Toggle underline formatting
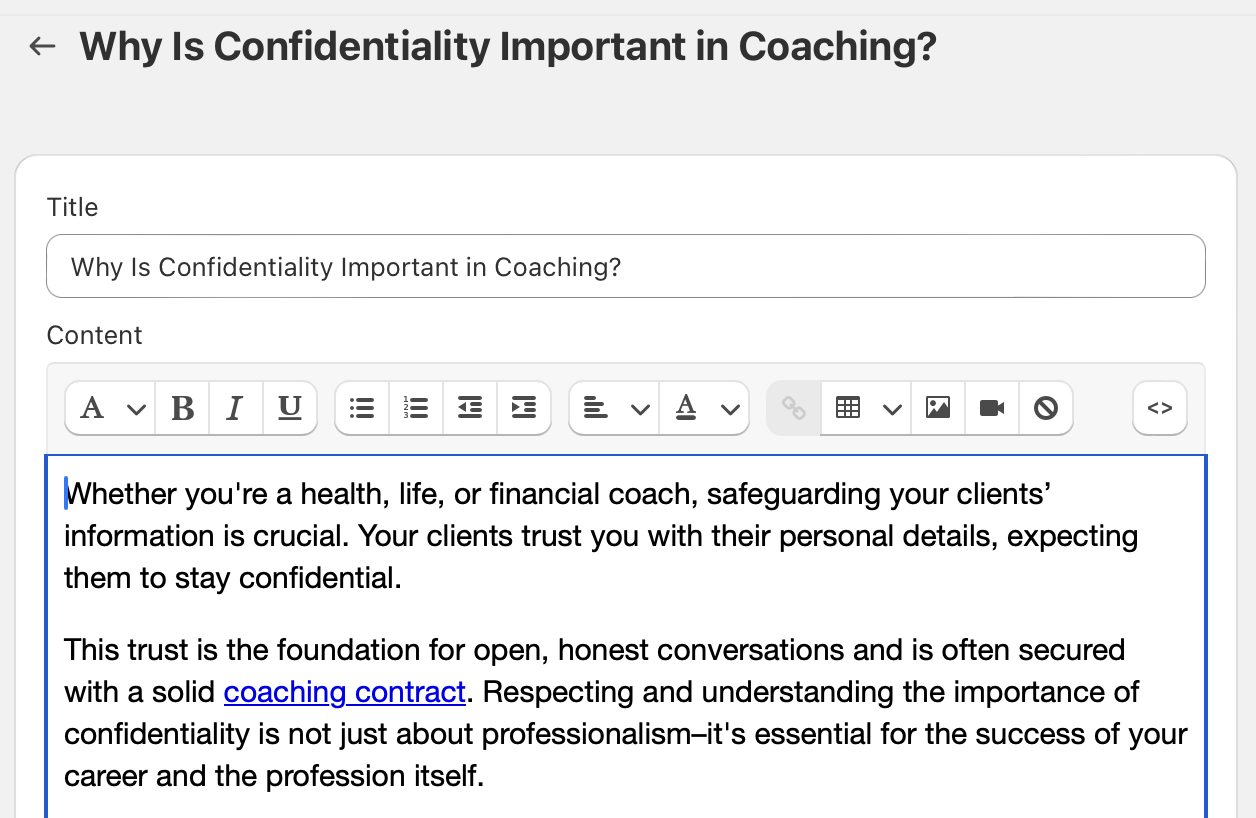 pyautogui.click(x=290, y=408)
